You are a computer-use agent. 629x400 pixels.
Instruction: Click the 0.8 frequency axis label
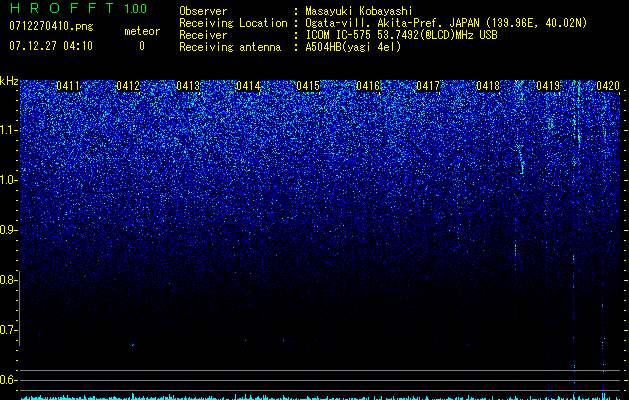(9, 280)
